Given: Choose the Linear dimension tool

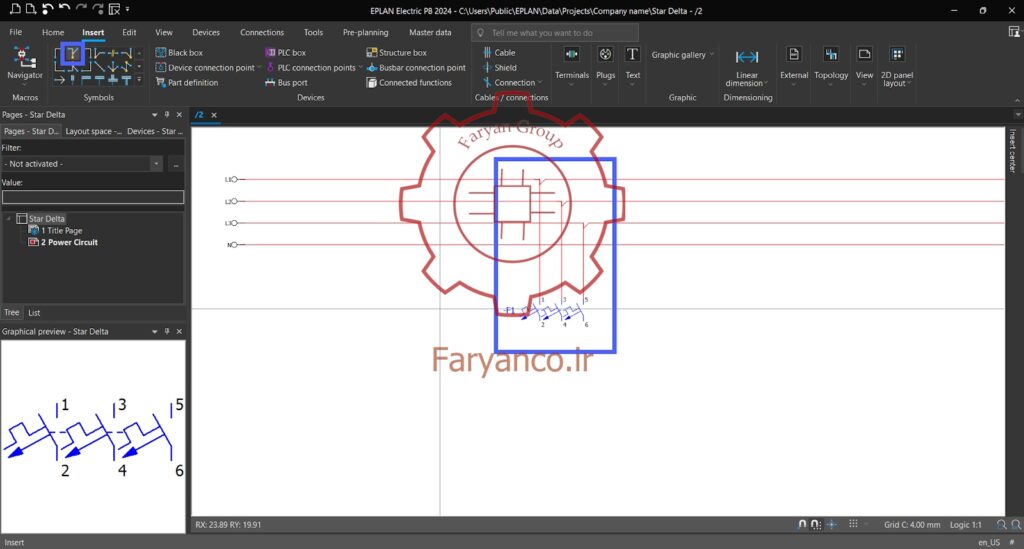Looking at the screenshot, I should point(746,67).
